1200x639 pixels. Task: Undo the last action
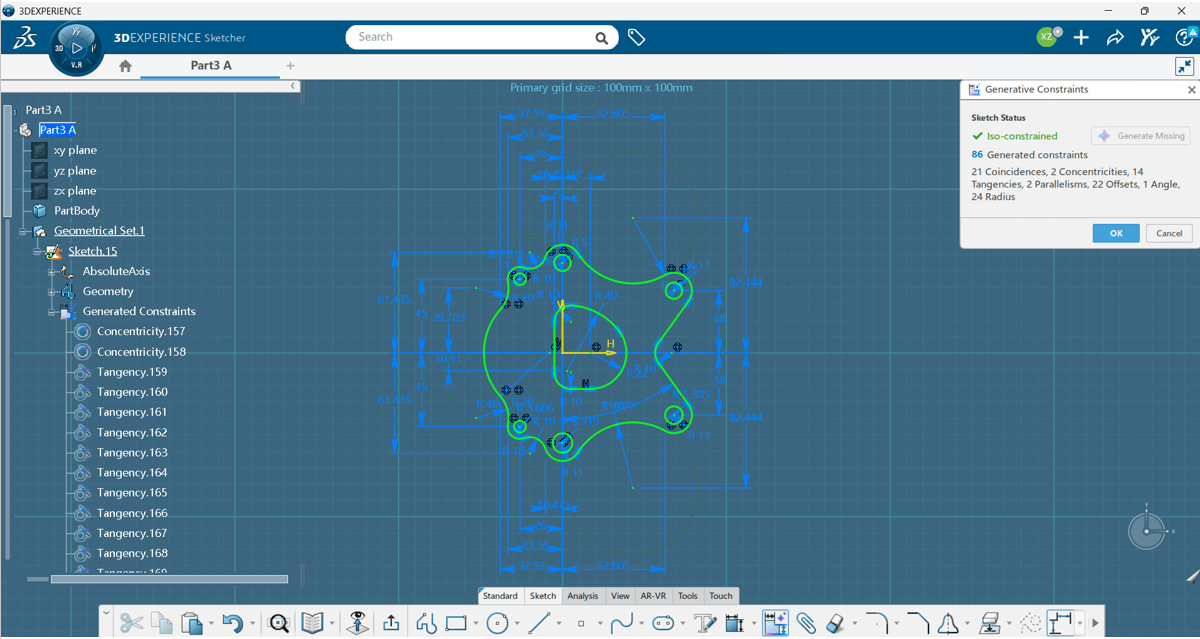coord(232,622)
